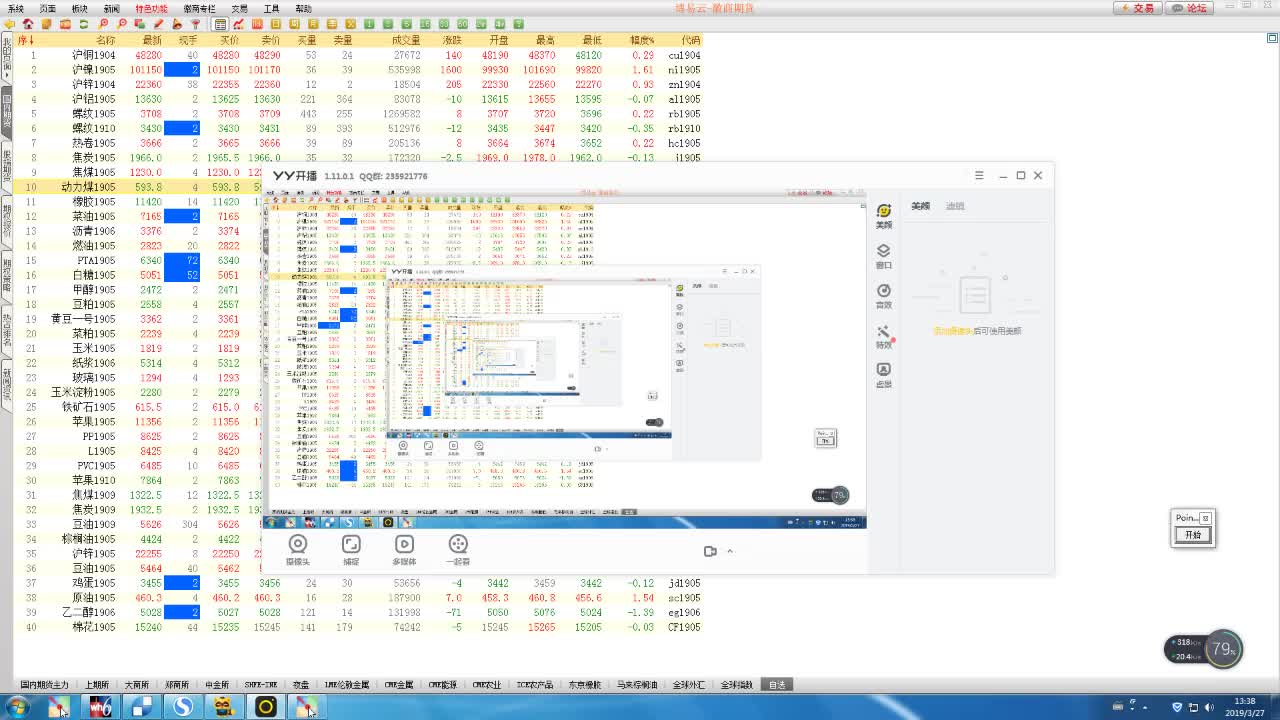Click the 涨跌 column header
Screen dimensions: 1280x720
point(452,40)
